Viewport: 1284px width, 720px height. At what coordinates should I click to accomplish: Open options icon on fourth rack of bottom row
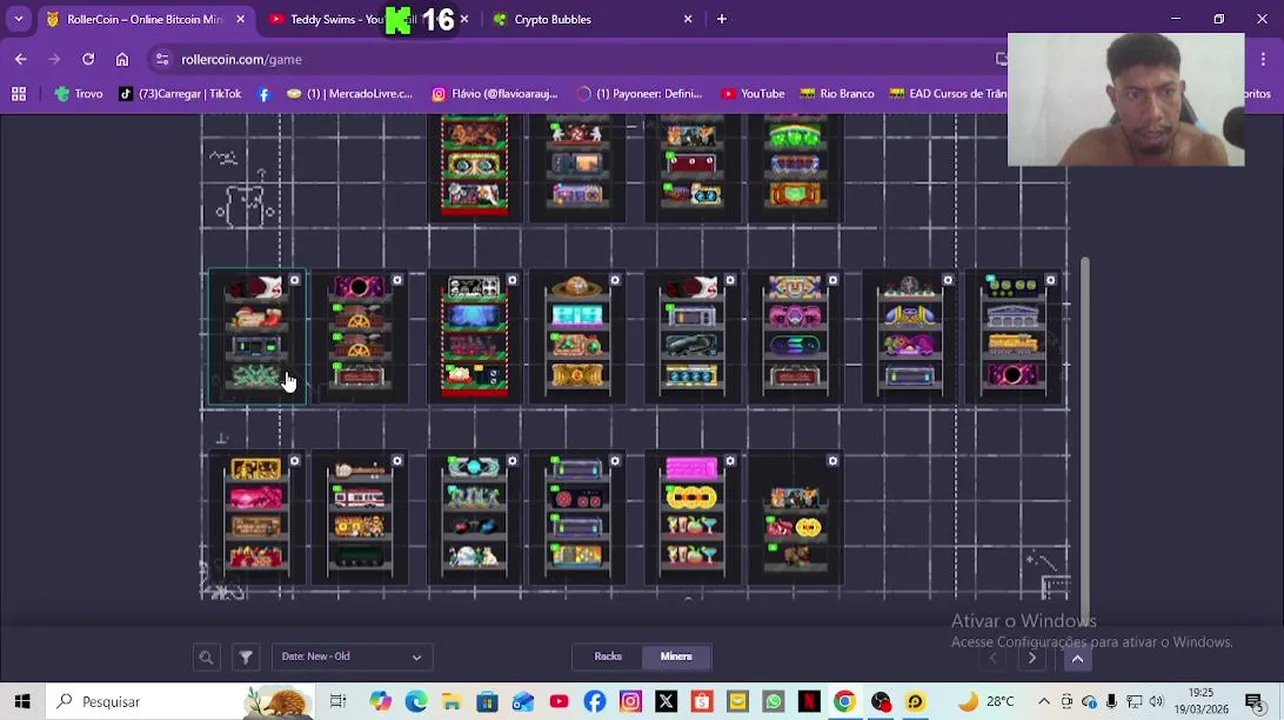click(x=615, y=461)
